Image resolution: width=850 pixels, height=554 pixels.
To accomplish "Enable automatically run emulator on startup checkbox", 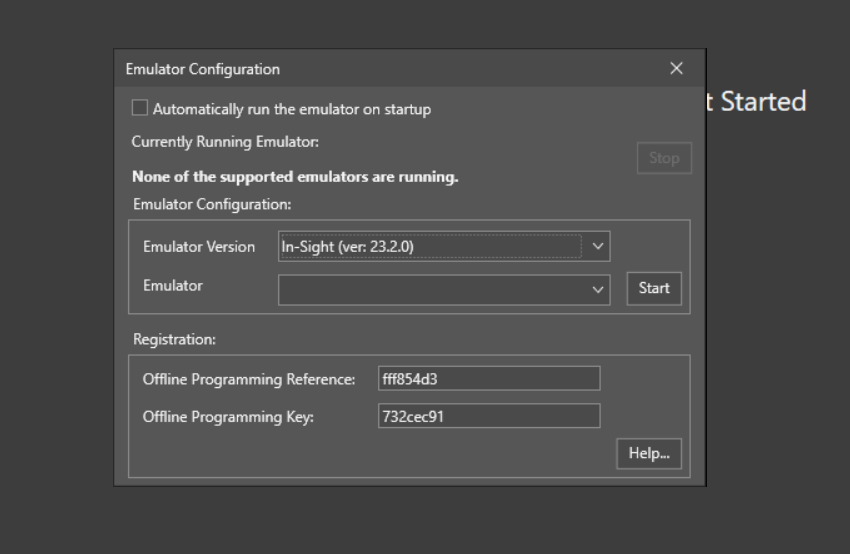I will 140,108.
